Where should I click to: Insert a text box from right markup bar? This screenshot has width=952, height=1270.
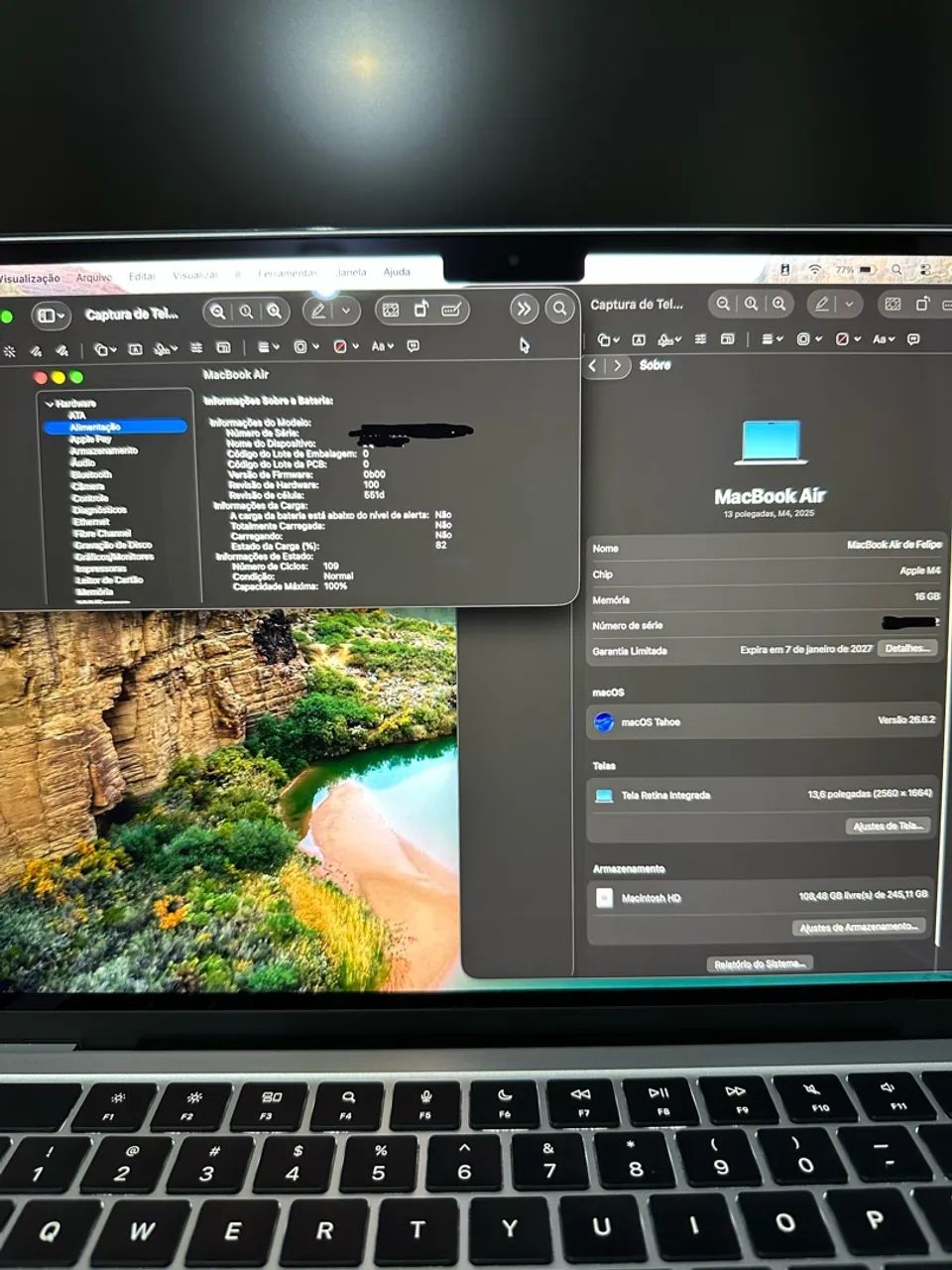(639, 340)
